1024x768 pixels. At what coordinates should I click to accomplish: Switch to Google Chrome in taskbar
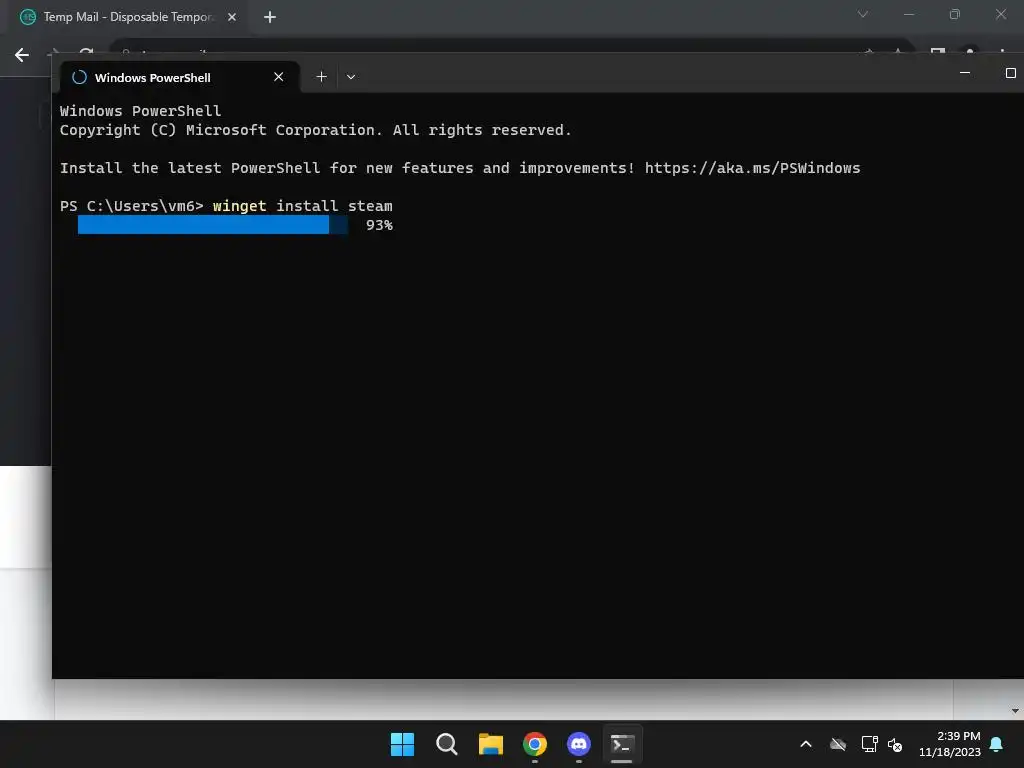[x=535, y=744]
